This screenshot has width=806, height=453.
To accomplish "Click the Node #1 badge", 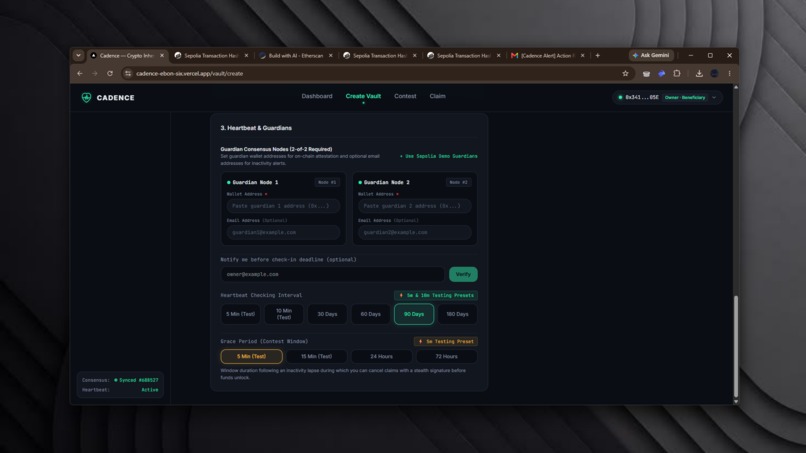I will 327,182.
